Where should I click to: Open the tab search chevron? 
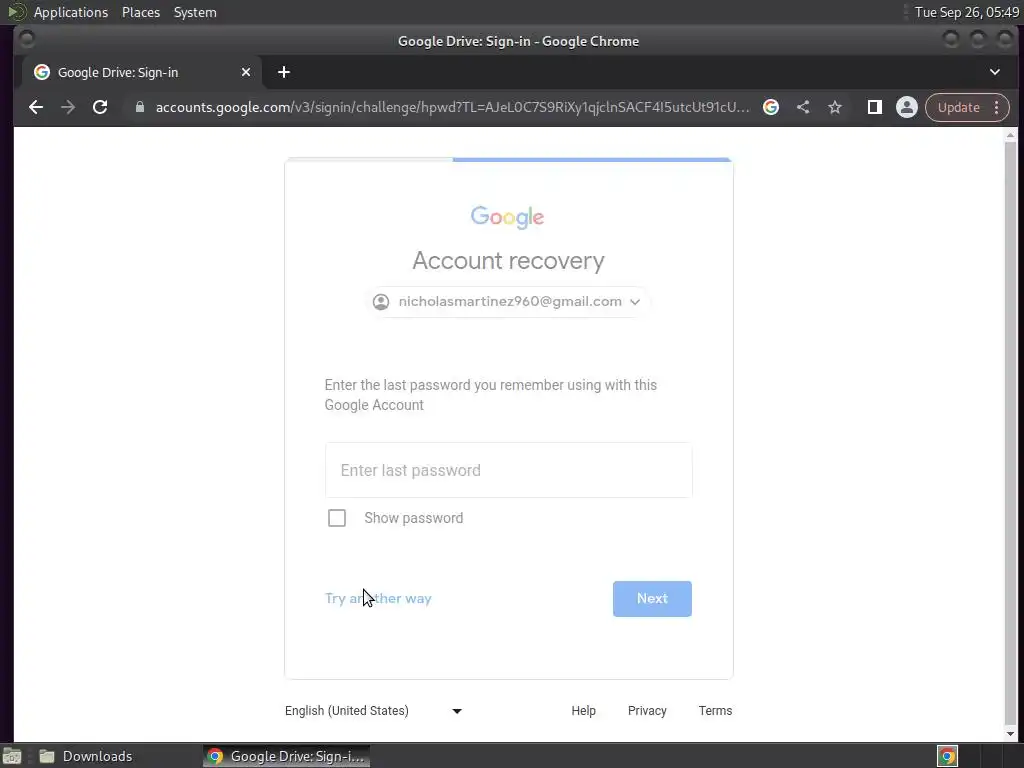(995, 72)
